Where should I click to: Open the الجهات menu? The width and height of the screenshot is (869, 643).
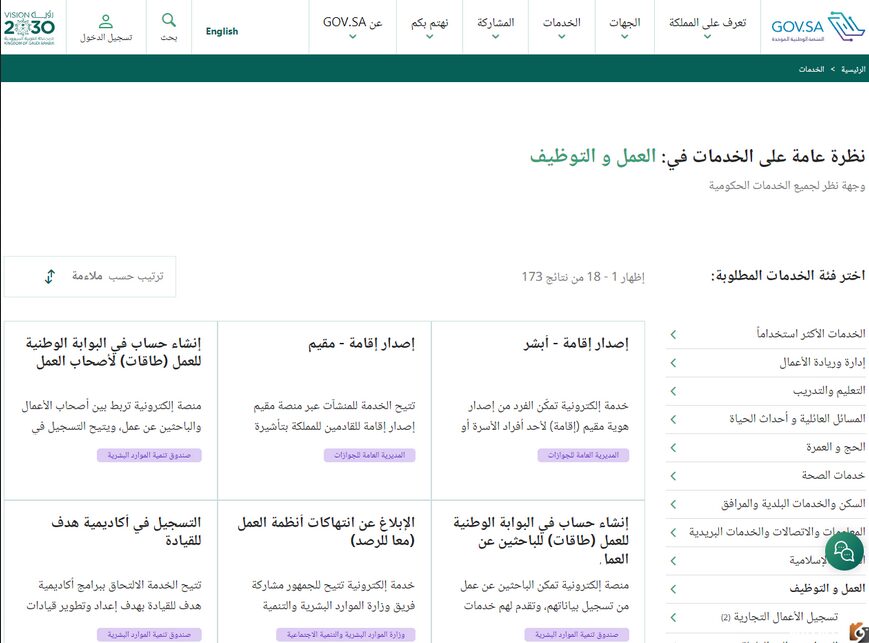[625, 27]
